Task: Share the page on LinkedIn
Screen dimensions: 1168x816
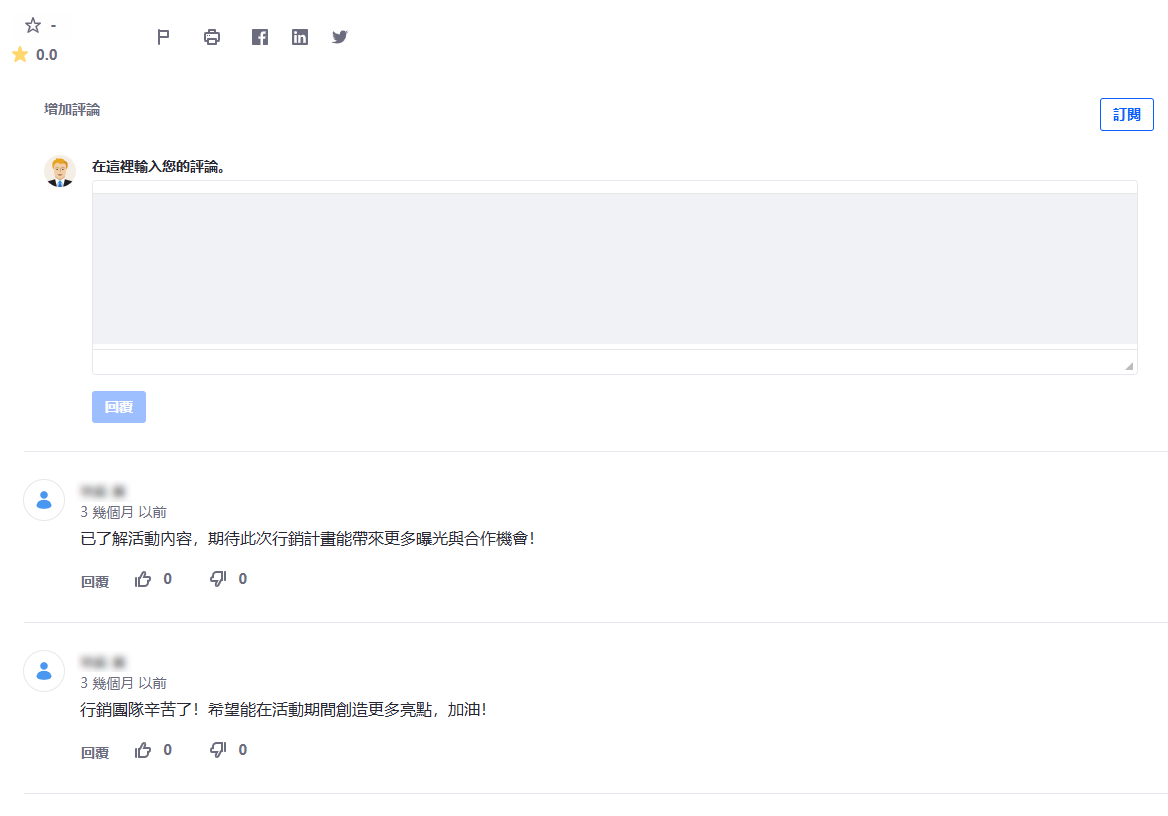Action: coord(299,36)
